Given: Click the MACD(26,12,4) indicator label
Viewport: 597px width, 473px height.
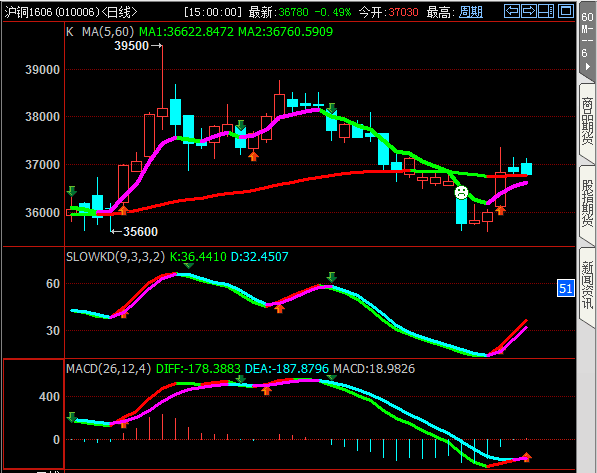Looking at the screenshot, I should click(109, 369).
